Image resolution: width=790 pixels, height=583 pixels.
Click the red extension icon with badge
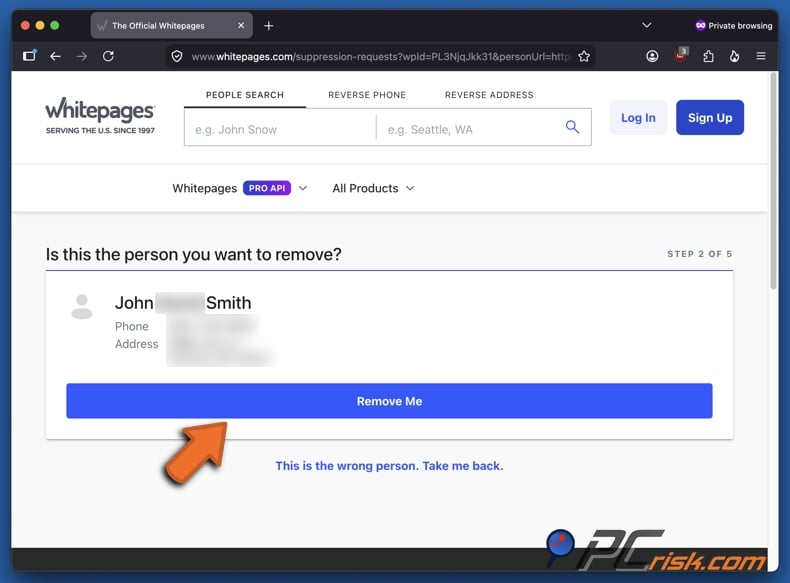[681, 55]
